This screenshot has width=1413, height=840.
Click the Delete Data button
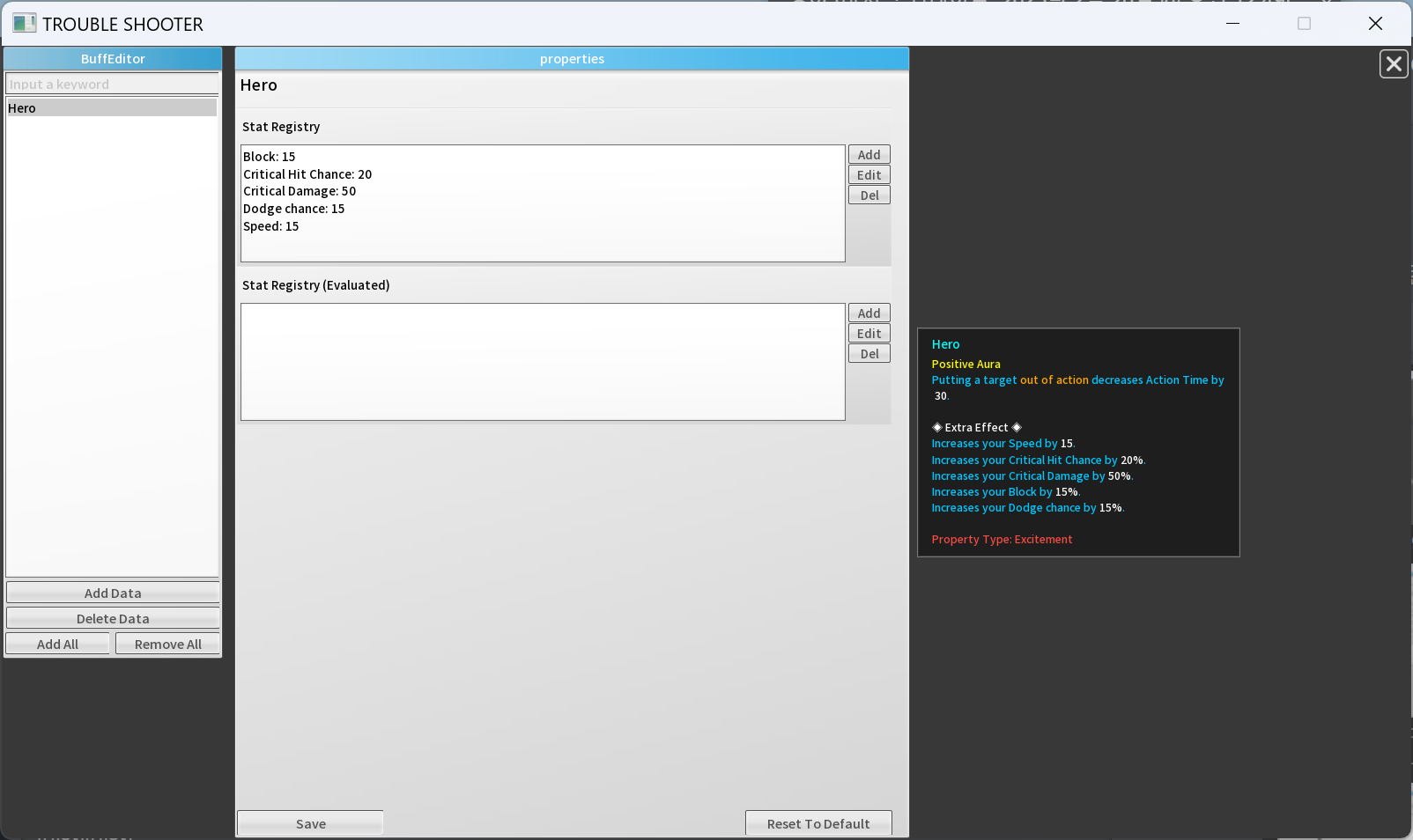tap(113, 619)
